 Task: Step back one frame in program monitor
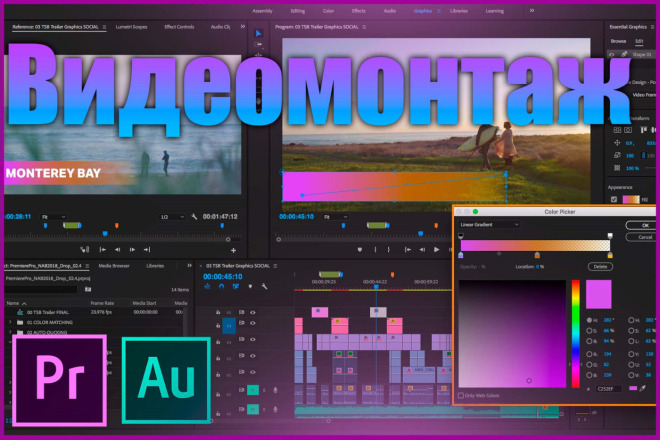[422, 250]
